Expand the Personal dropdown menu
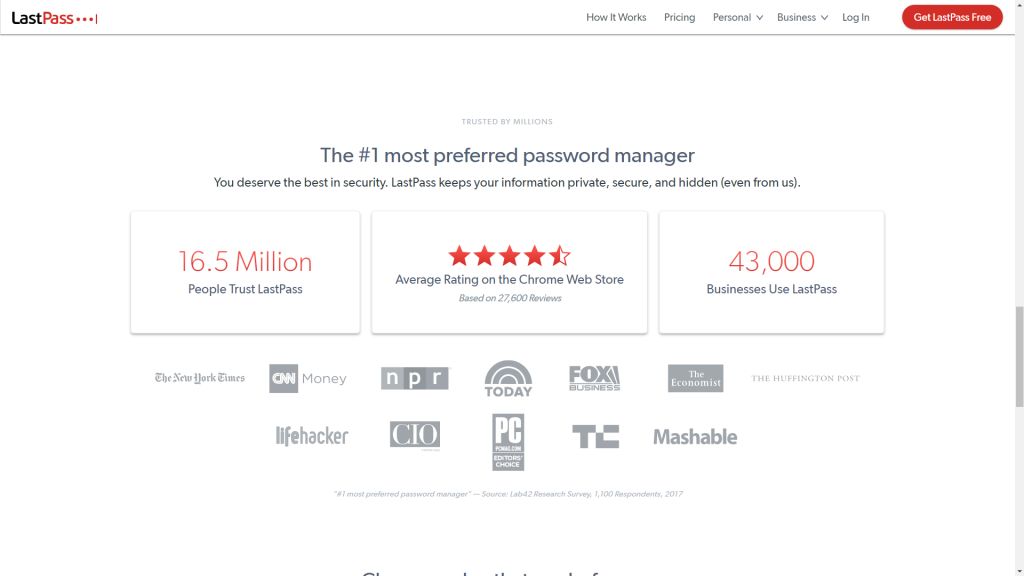This screenshot has width=1024, height=576. pos(738,18)
